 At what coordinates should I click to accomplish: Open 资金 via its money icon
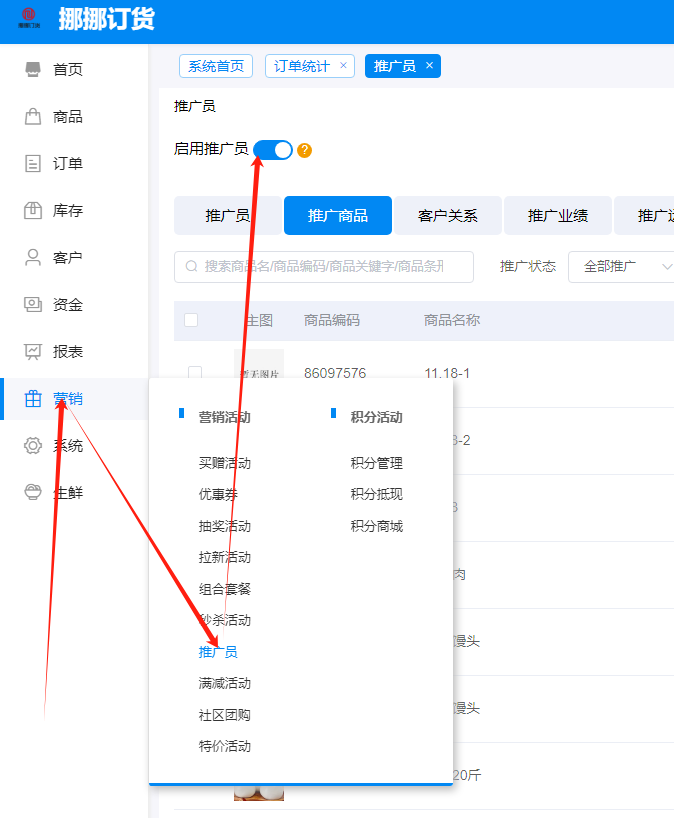[x=33, y=304]
